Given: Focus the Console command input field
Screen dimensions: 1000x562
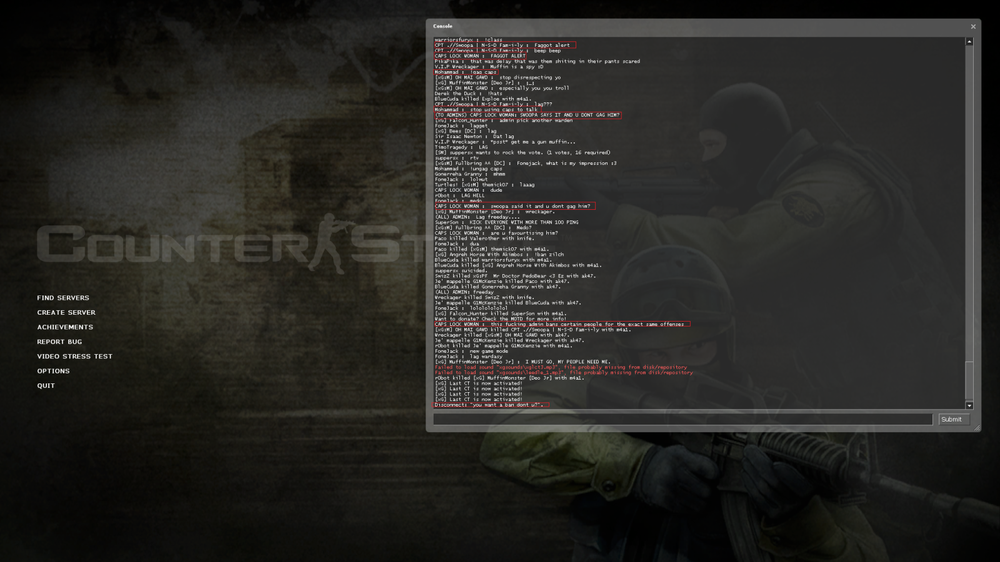Looking at the screenshot, I should coord(682,419).
